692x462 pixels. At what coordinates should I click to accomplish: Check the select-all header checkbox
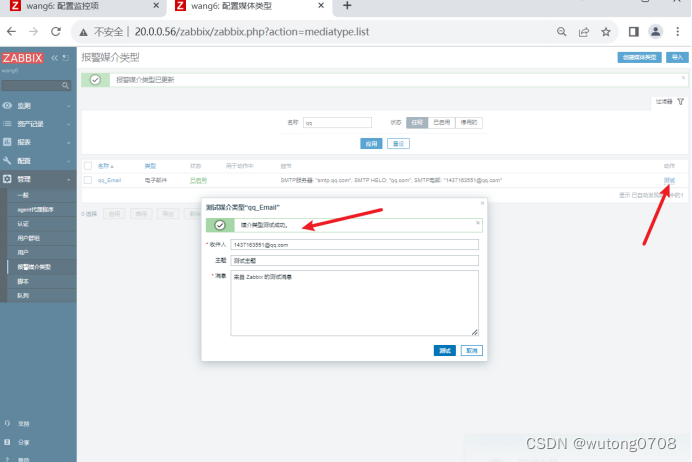(x=88, y=166)
